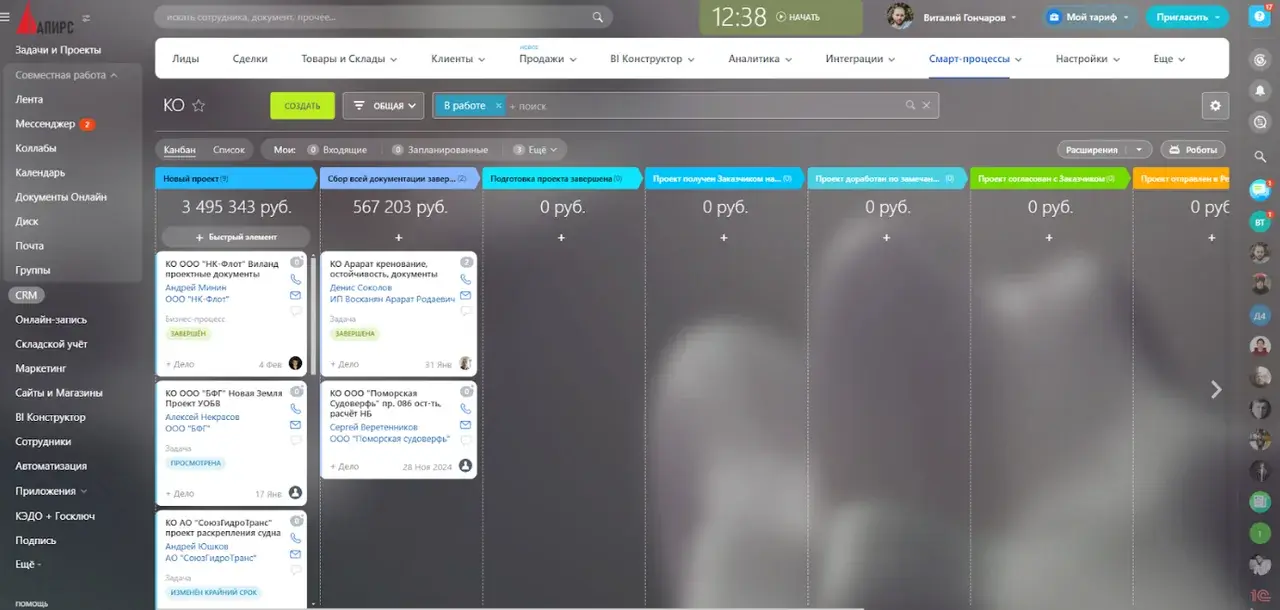Select the Новый проект stage header
The height and width of the screenshot is (610, 1280).
pos(236,178)
